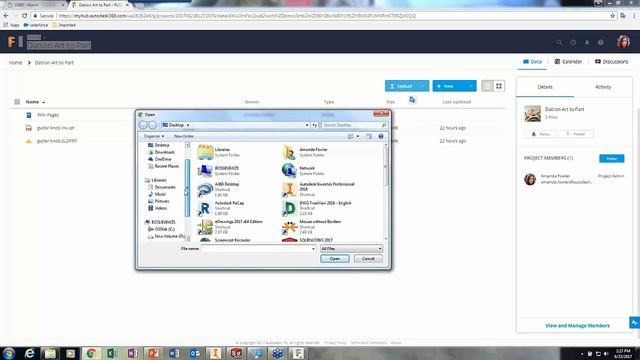Click the Fusion Team logo
Viewport: 640px width, 360px height.
(11, 42)
